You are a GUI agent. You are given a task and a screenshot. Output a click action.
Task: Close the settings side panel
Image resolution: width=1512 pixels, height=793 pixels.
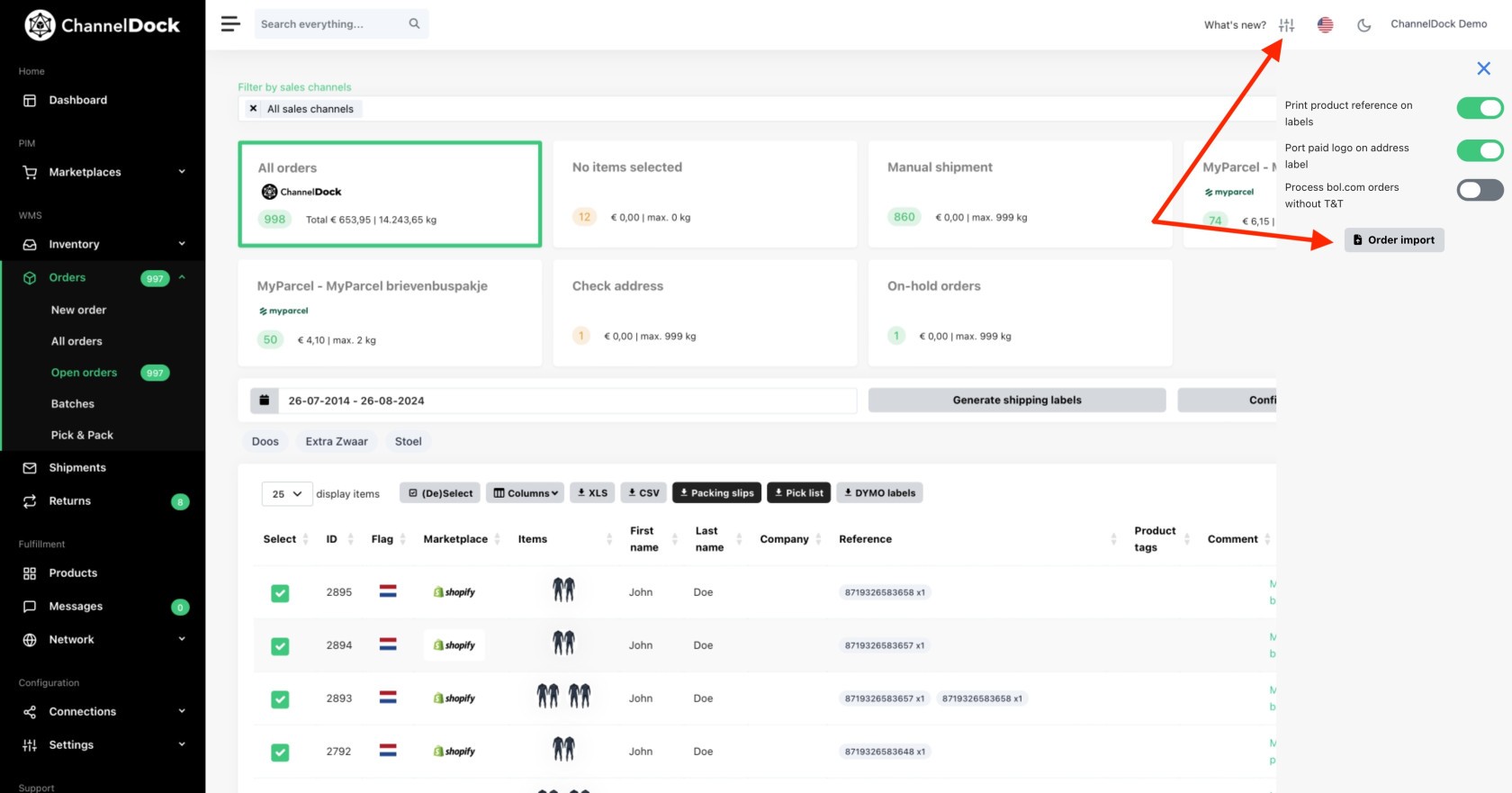tap(1484, 68)
